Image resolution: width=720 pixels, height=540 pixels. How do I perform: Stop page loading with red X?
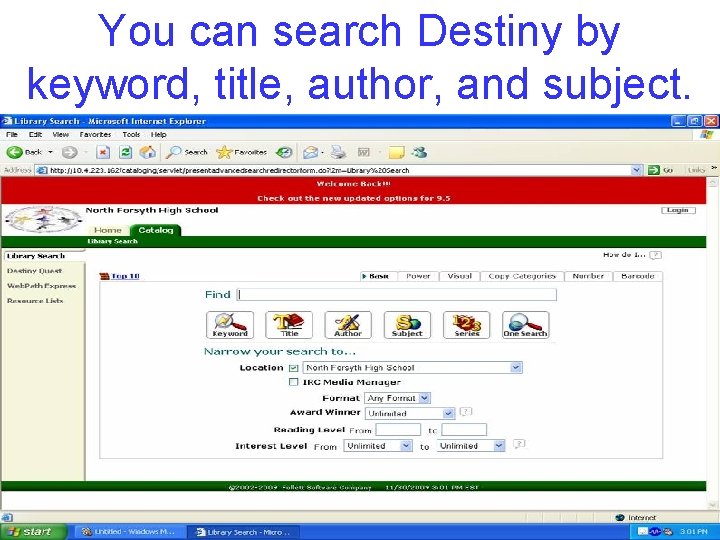click(103, 152)
